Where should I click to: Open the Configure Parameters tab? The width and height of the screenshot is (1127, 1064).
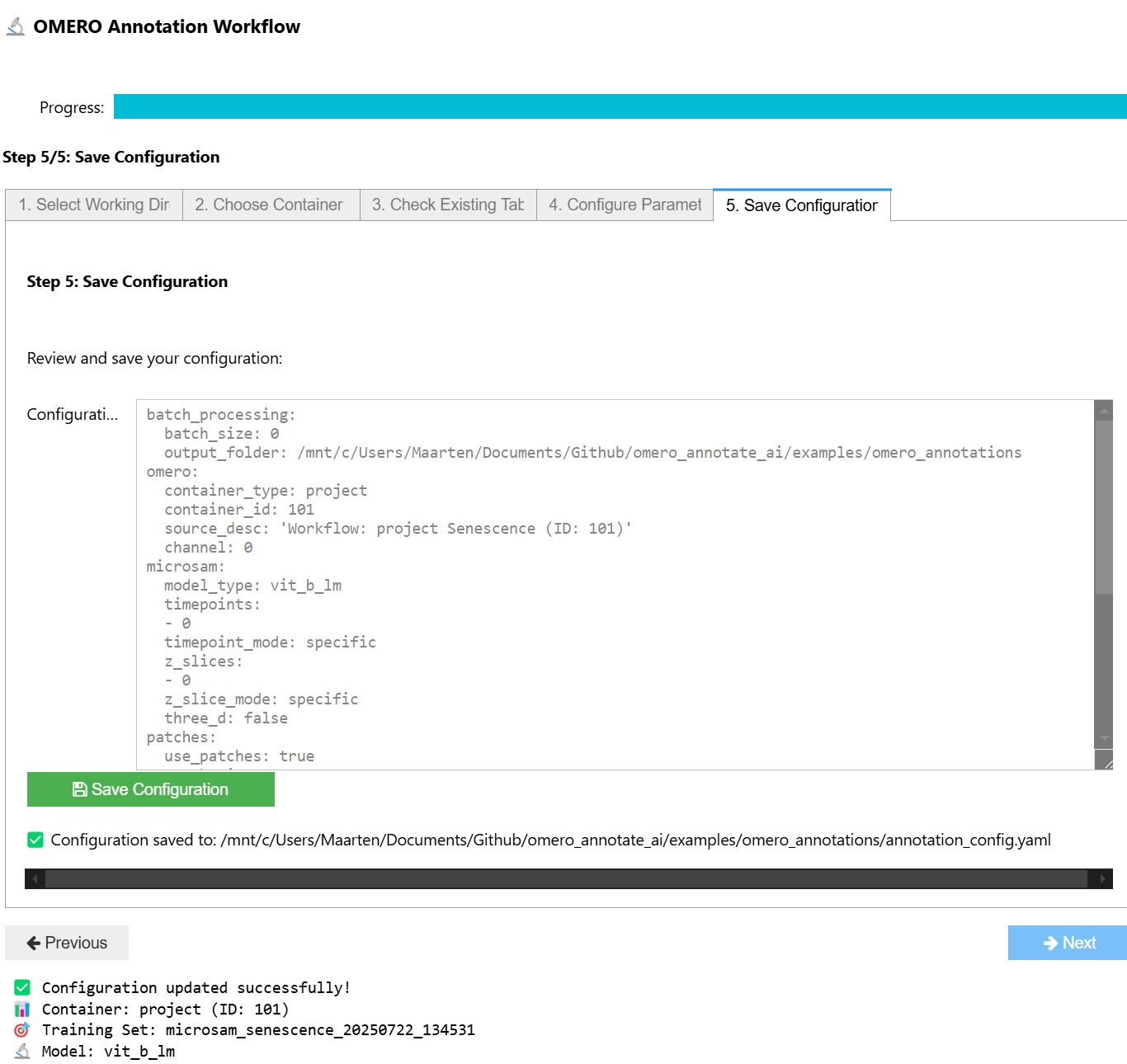point(625,205)
